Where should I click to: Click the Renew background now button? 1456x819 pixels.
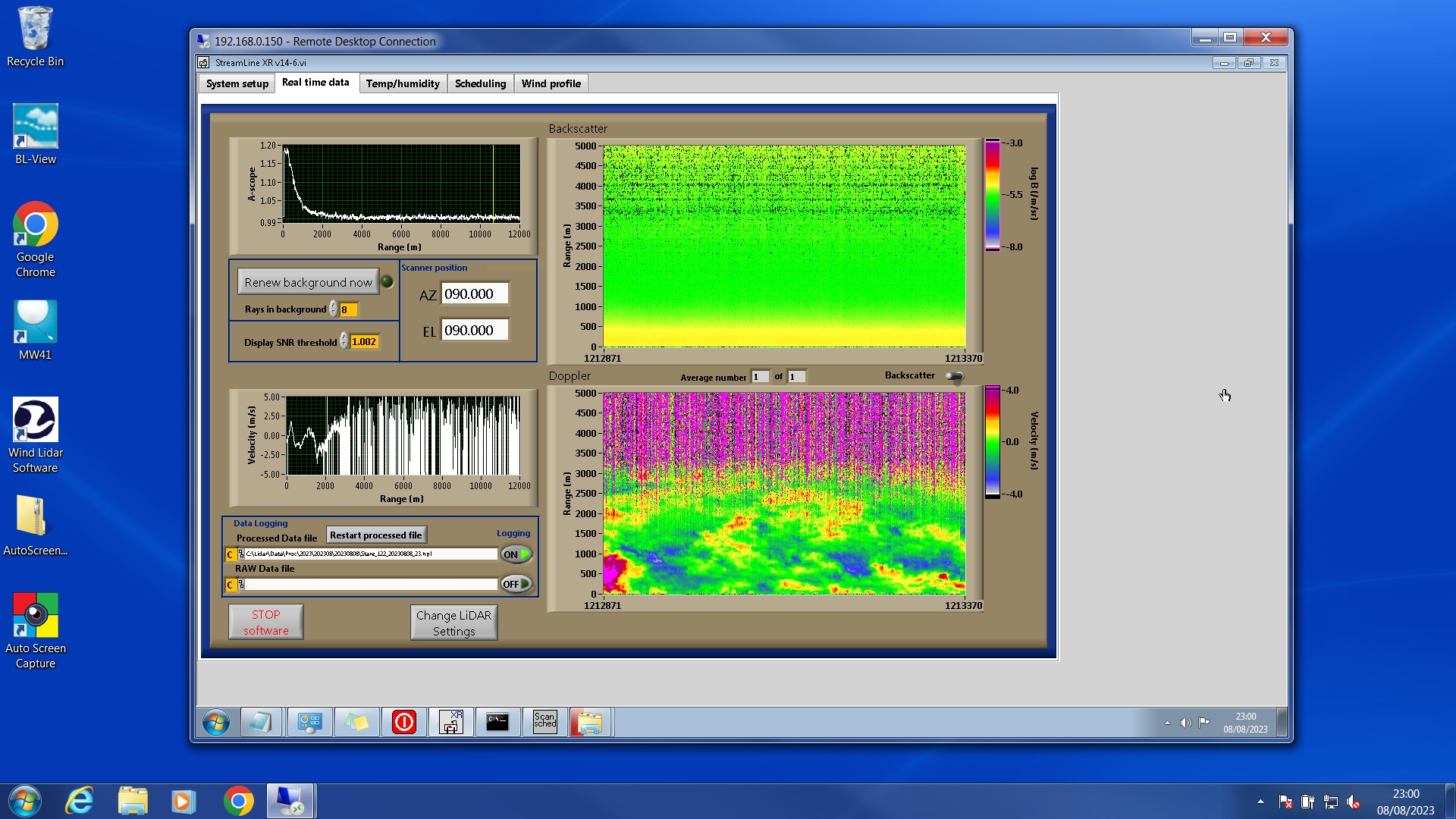pos(308,282)
